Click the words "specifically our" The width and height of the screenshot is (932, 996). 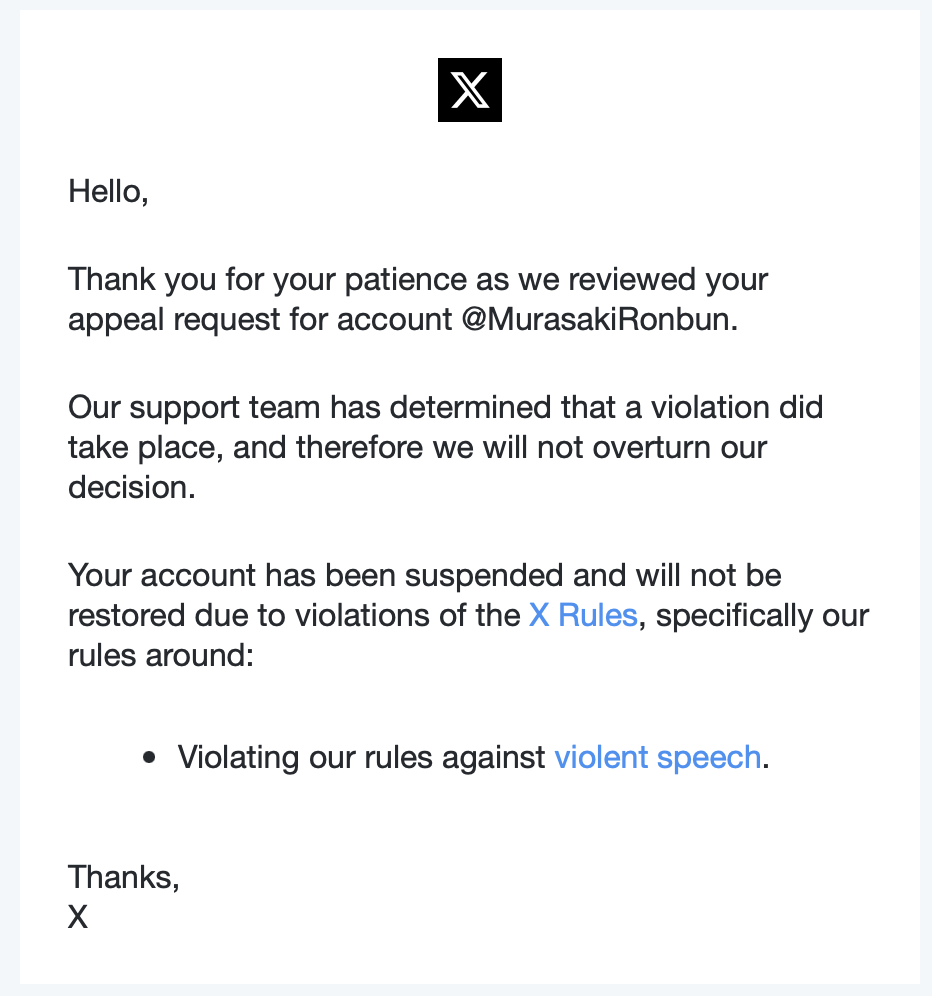click(762, 616)
